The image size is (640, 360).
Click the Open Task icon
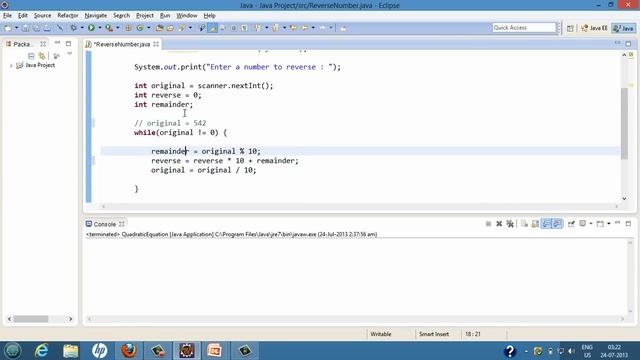pyautogui.click(x=170, y=28)
